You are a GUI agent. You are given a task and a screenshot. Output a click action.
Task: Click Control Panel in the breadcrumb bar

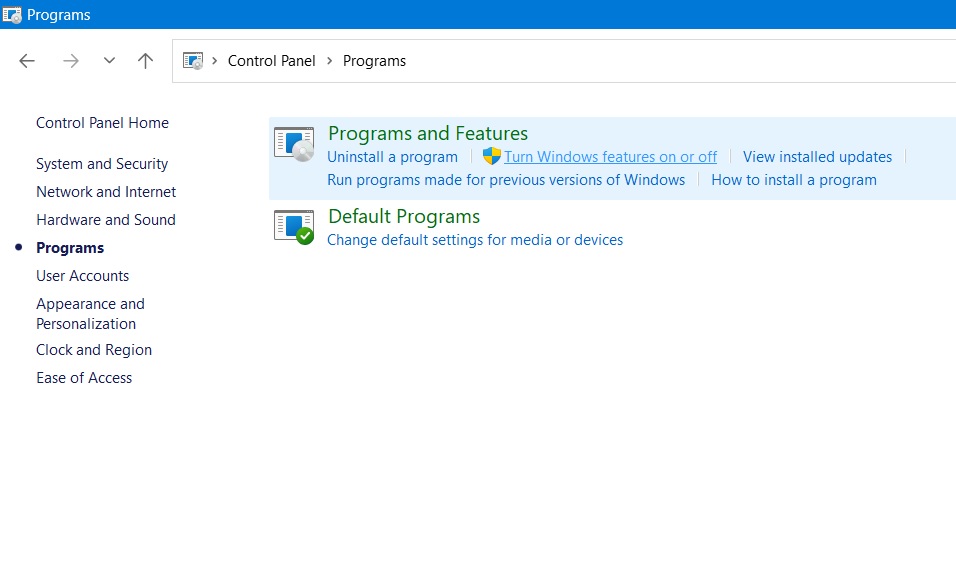point(271,60)
